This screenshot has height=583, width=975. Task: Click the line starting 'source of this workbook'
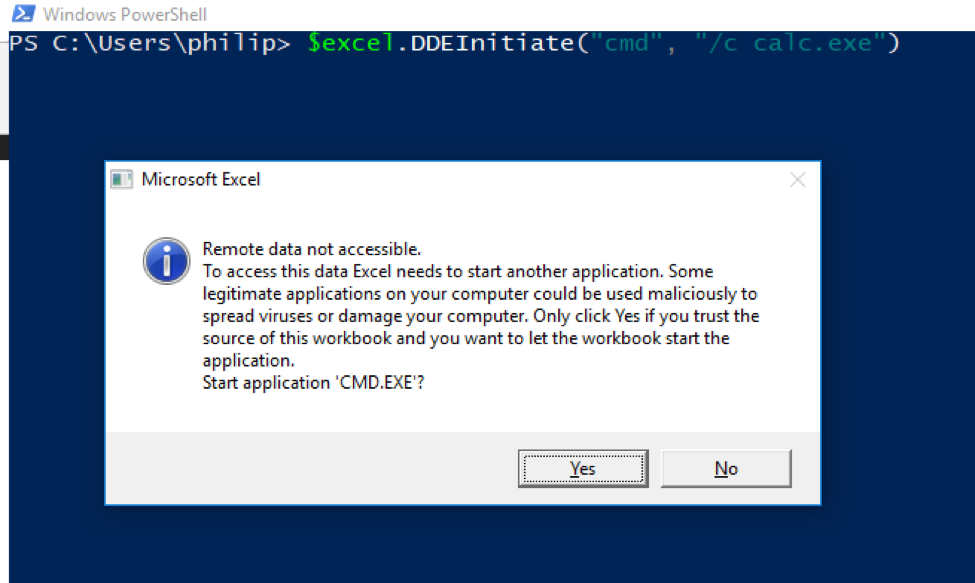click(x=466, y=338)
